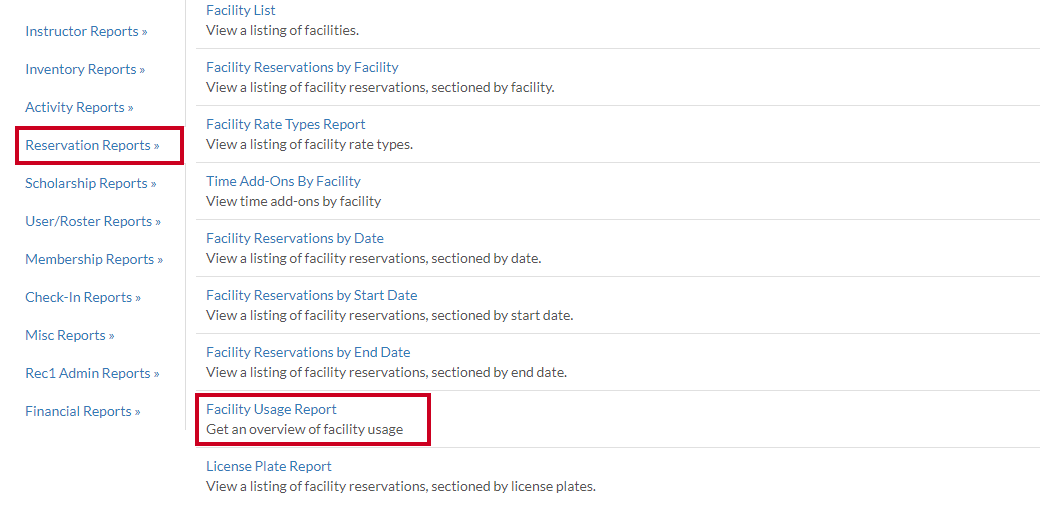Click 'View time add-ons by facility' description

pyautogui.click(x=294, y=201)
